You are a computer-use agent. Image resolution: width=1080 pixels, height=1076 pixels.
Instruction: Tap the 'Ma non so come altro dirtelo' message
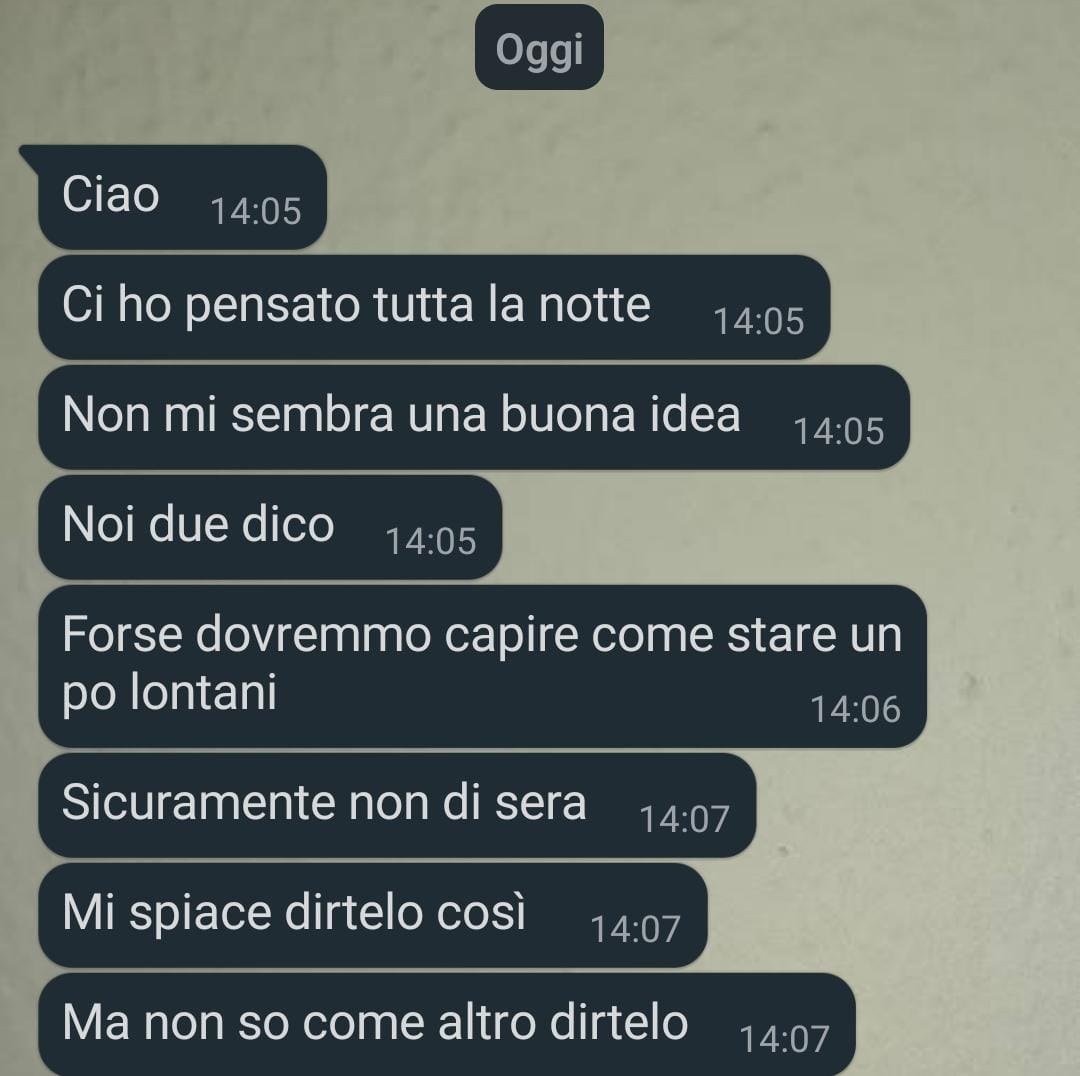[x=446, y=1025]
